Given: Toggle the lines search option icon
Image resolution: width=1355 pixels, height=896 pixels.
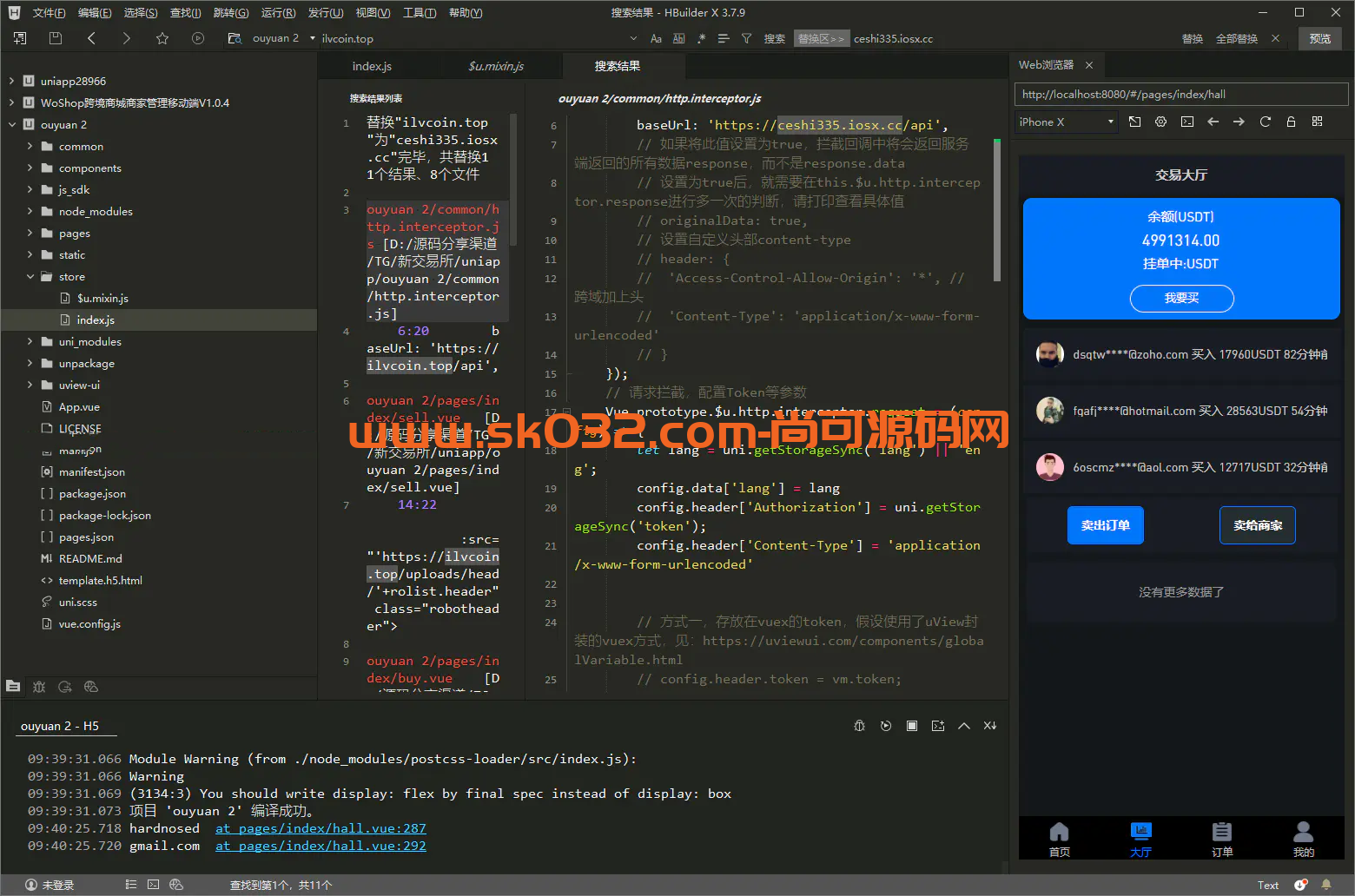Looking at the screenshot, I should pyautogui.click(x=724, y=38).
